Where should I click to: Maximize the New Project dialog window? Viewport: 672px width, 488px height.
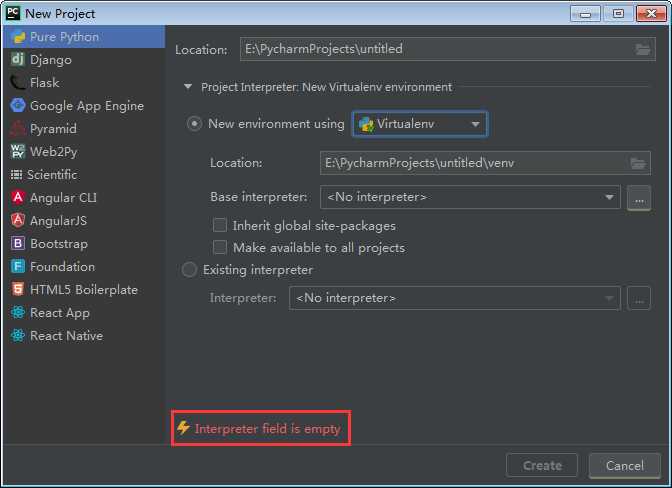618,14
